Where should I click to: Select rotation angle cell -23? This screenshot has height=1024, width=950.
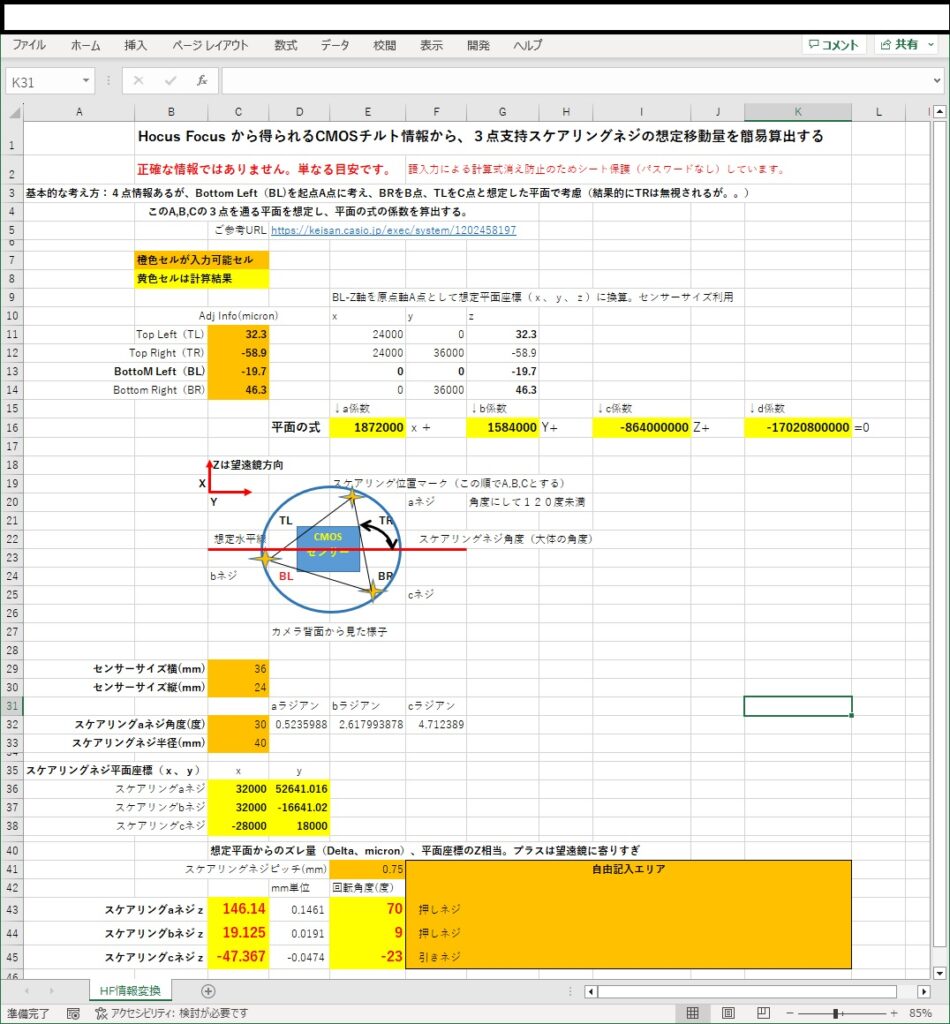(x=367, y=957)
